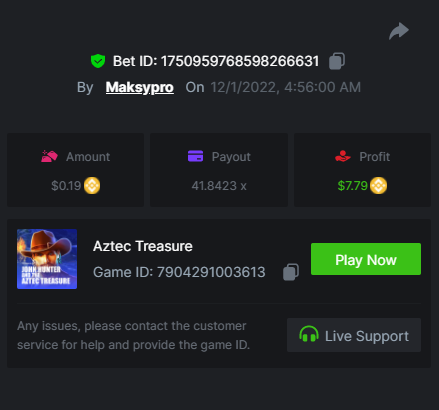This screenshot has height=410, width=439.
Task: Click the Game ID 7904291003613 text
Action: coord(179,272)
